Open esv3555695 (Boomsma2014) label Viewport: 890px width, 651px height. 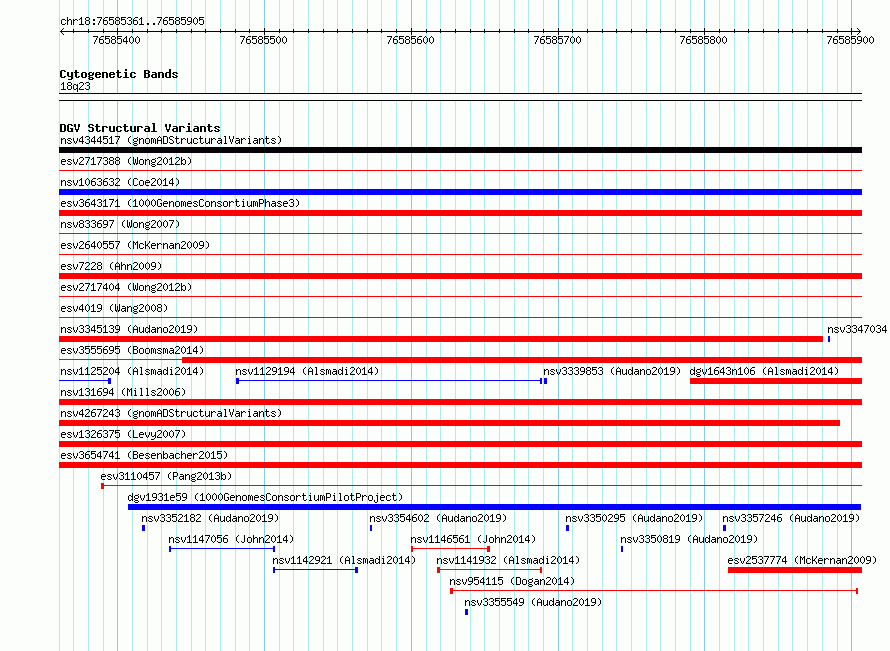pos(132,350)
